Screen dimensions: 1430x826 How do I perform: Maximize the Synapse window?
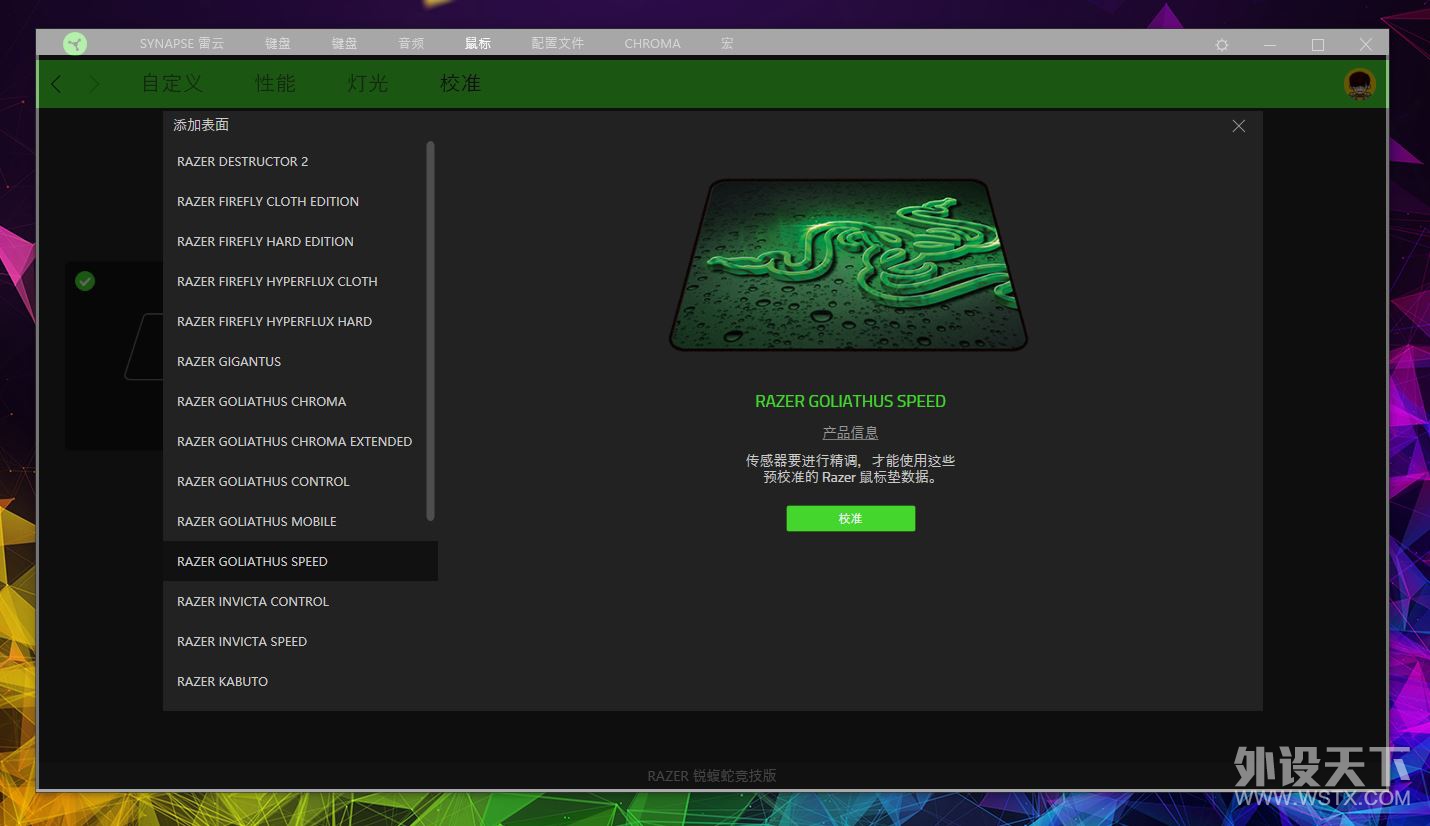[1317, 45]
